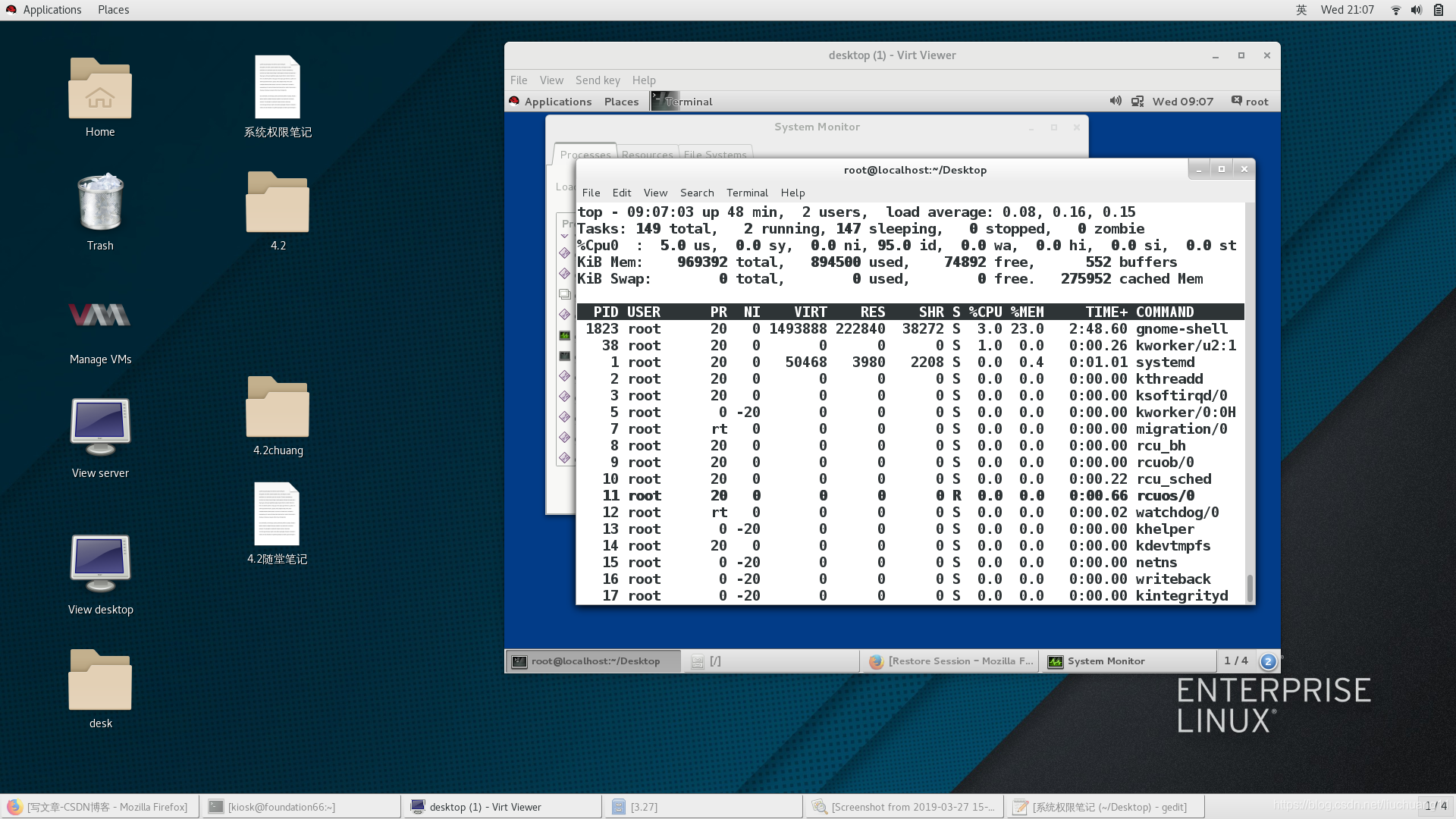Open the 4.2 folder on desktop
1456x819 pixels.
pos(278,202)
